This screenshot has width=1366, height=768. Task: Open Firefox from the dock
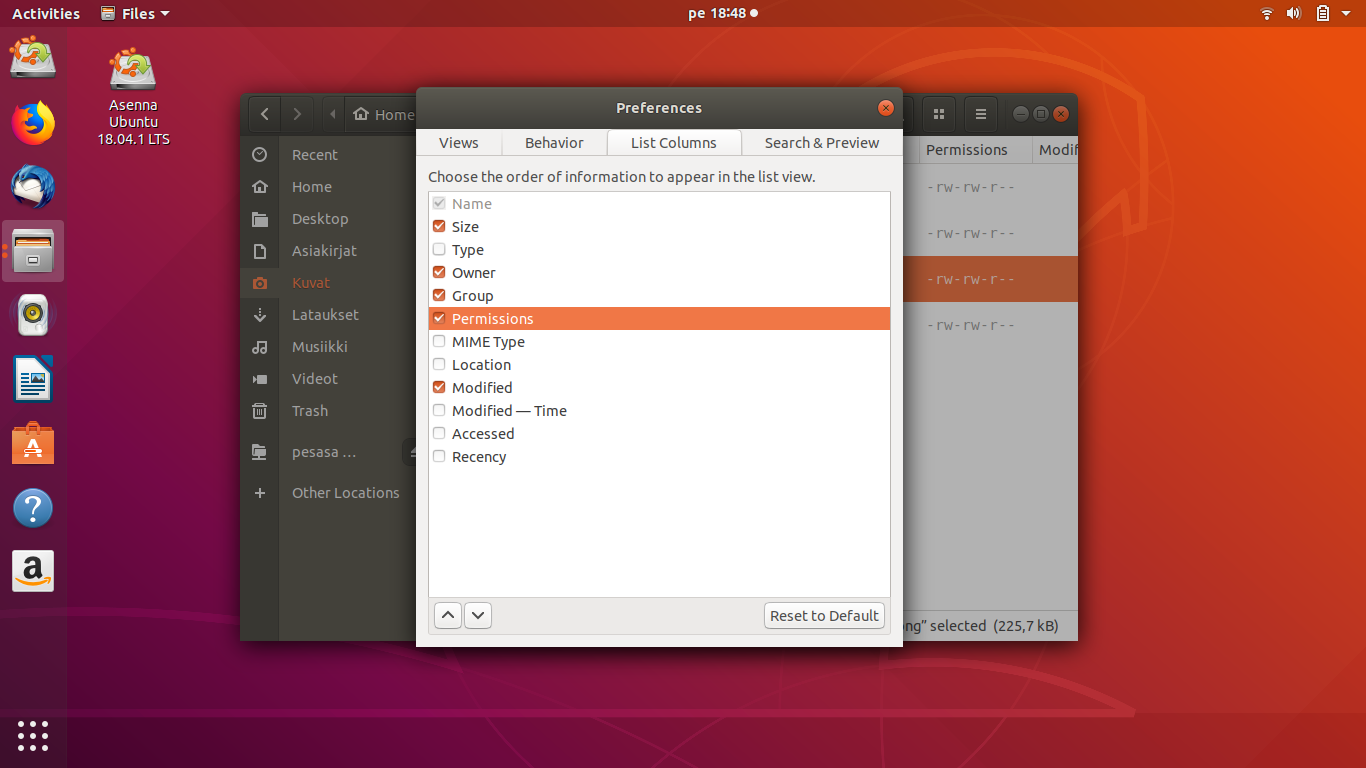click(33, 123)
